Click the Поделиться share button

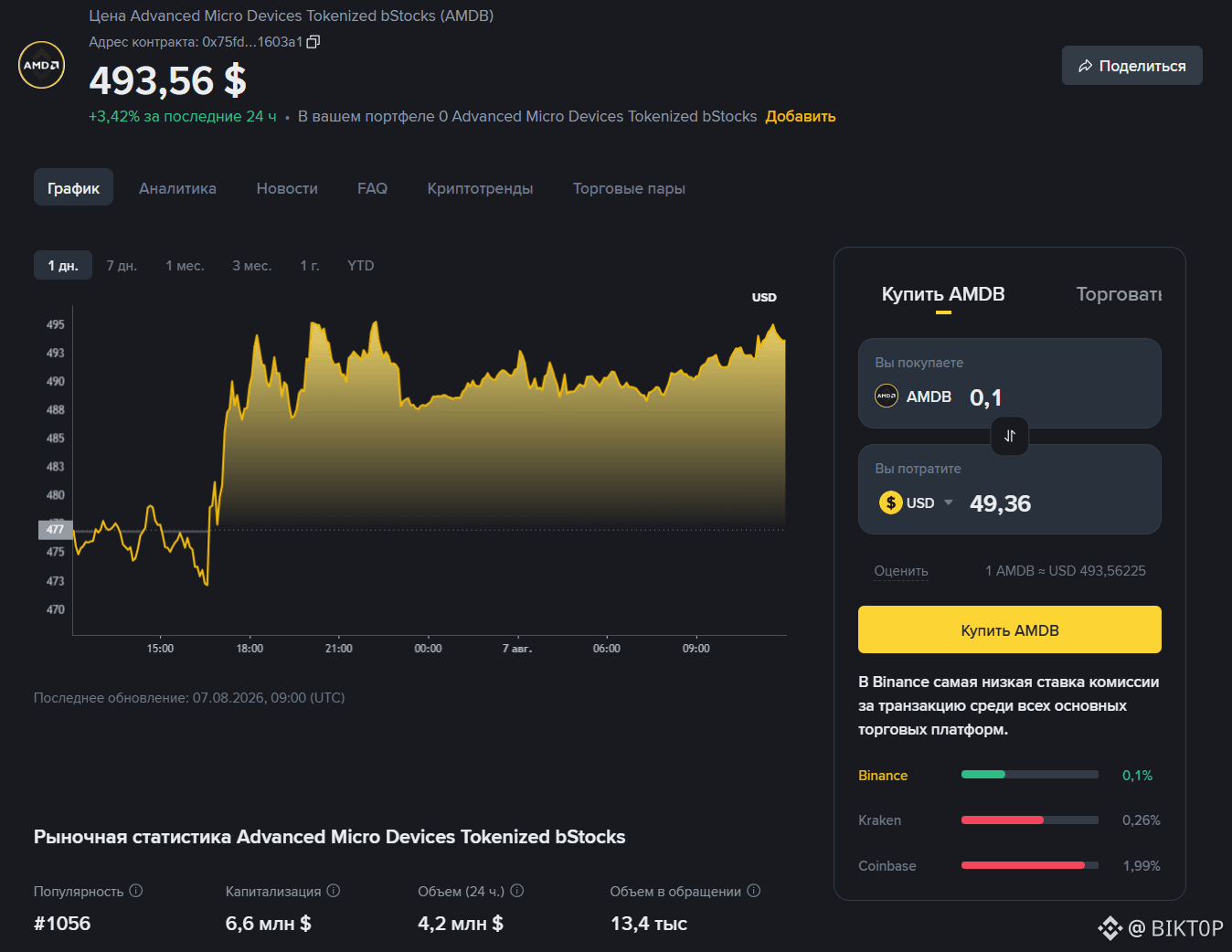(1132, 66)
